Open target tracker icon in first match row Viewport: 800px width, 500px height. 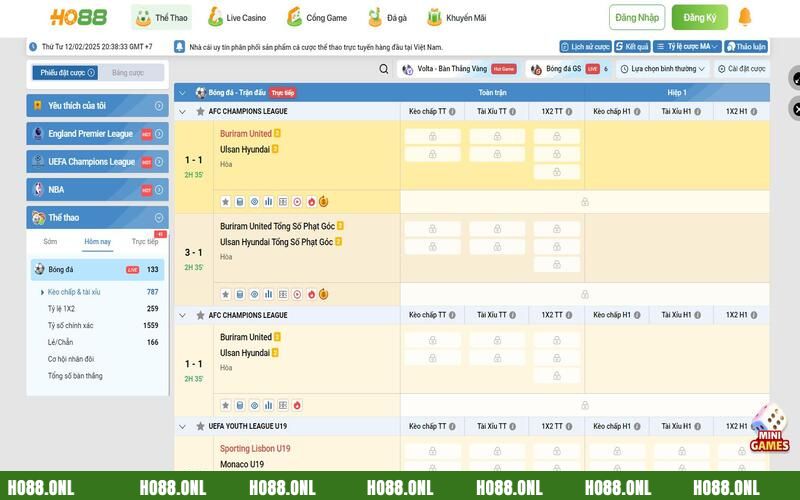pyautogui.click(x=254, y=202)
